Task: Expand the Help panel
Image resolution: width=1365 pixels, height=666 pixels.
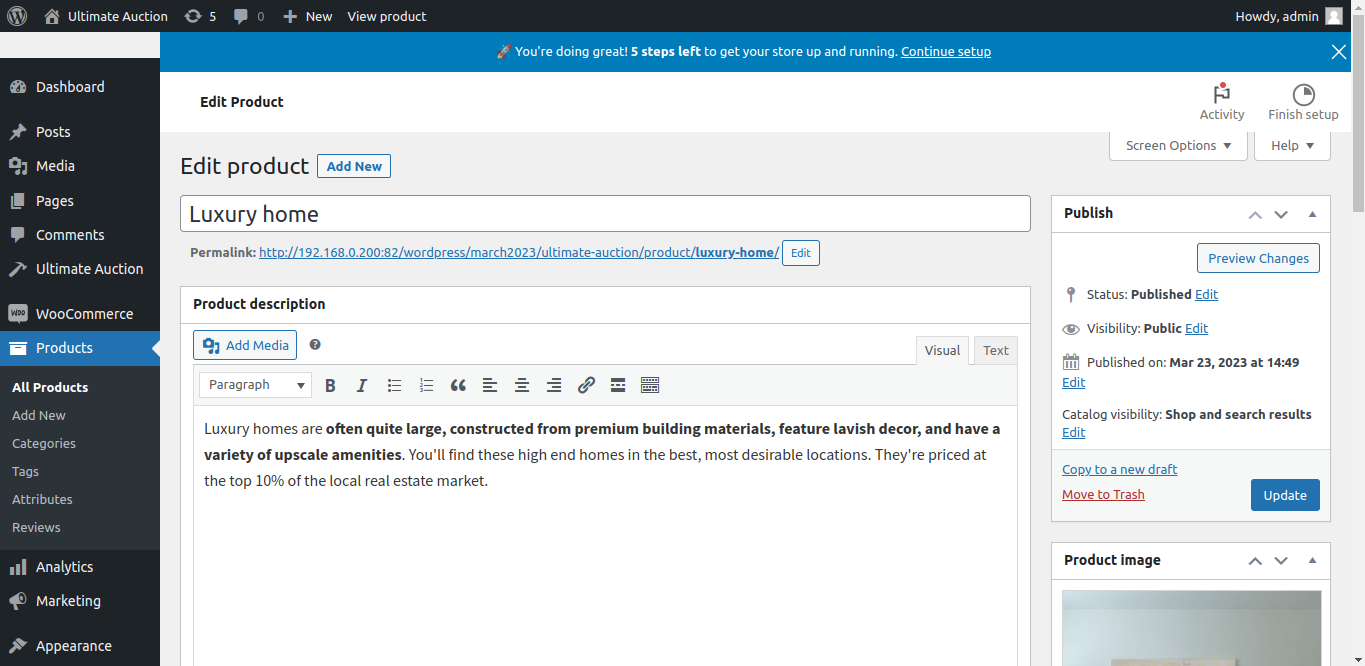Action: coord(1292,145)
